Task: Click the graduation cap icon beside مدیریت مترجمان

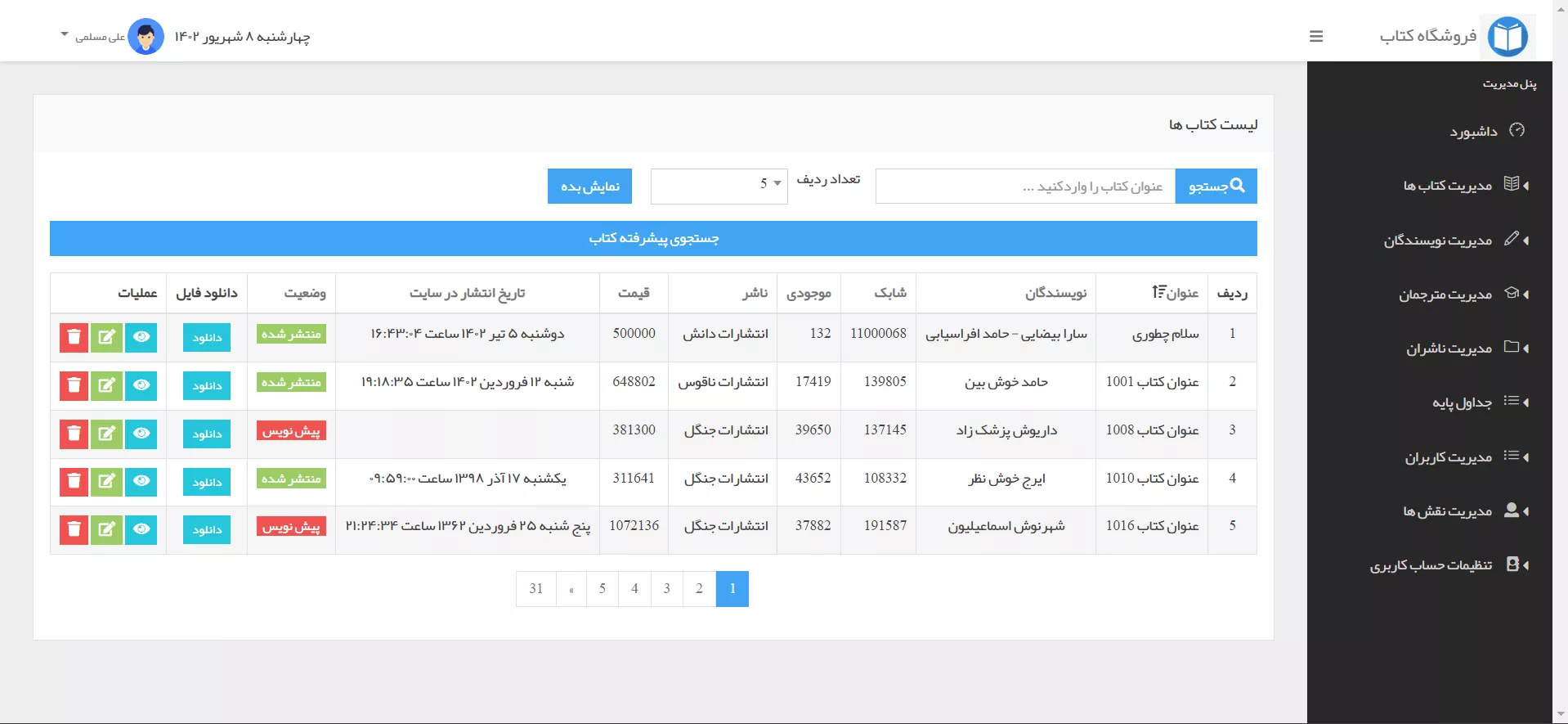Action: point(1512,293)
